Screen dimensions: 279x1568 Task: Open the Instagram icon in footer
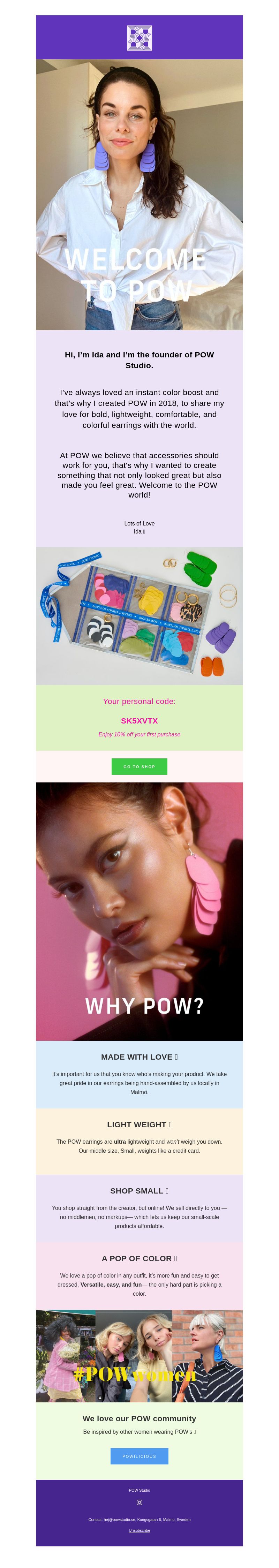point(139,1502)
